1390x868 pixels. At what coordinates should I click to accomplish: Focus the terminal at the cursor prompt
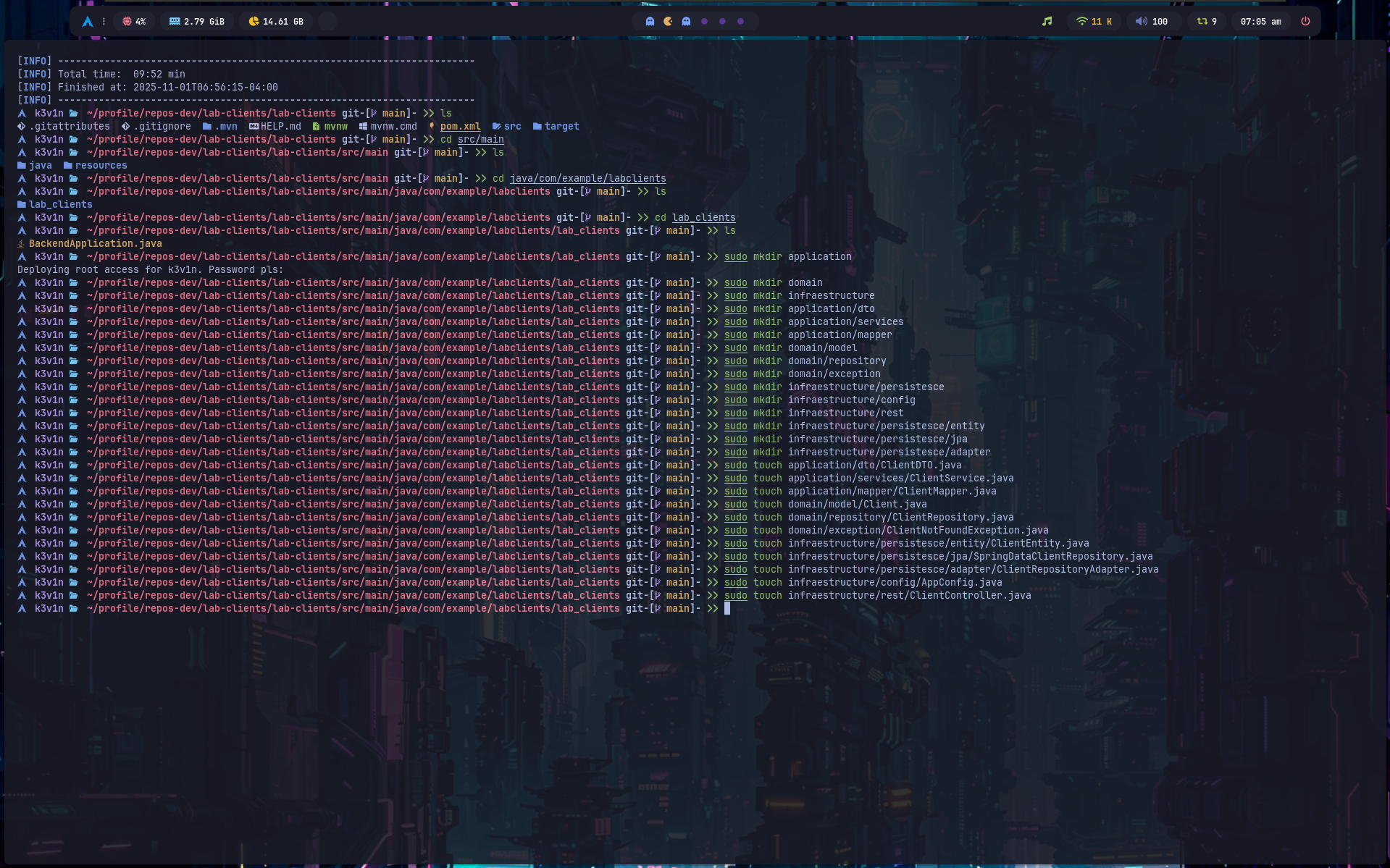coord(727,609)
